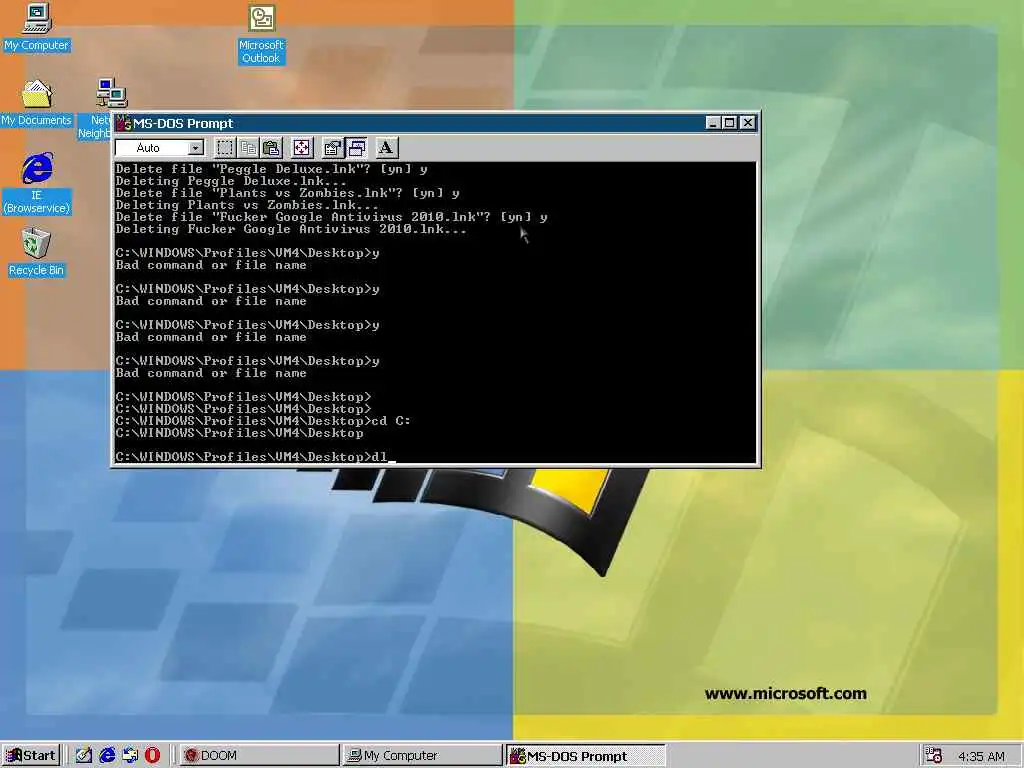Select the Recycle Bin desktop icon
The image size is (1024, 768).
(36, 252)
